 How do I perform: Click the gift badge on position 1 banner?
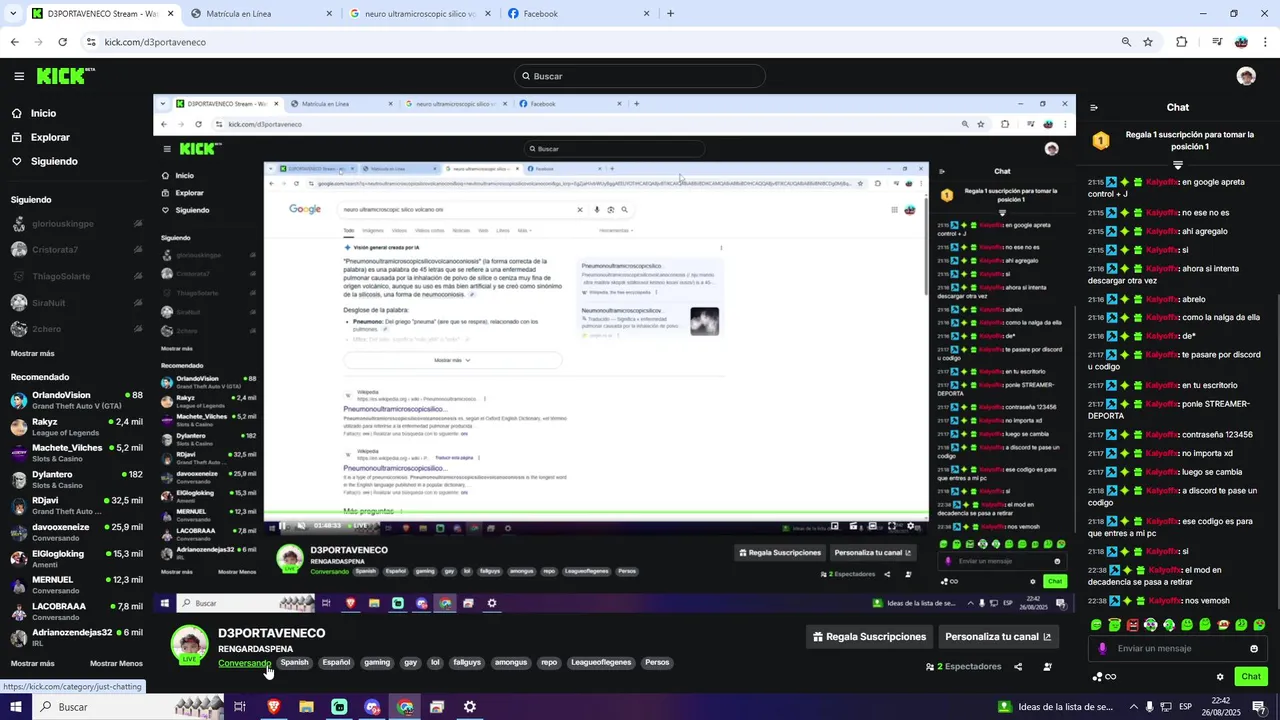coord(1101,141)
